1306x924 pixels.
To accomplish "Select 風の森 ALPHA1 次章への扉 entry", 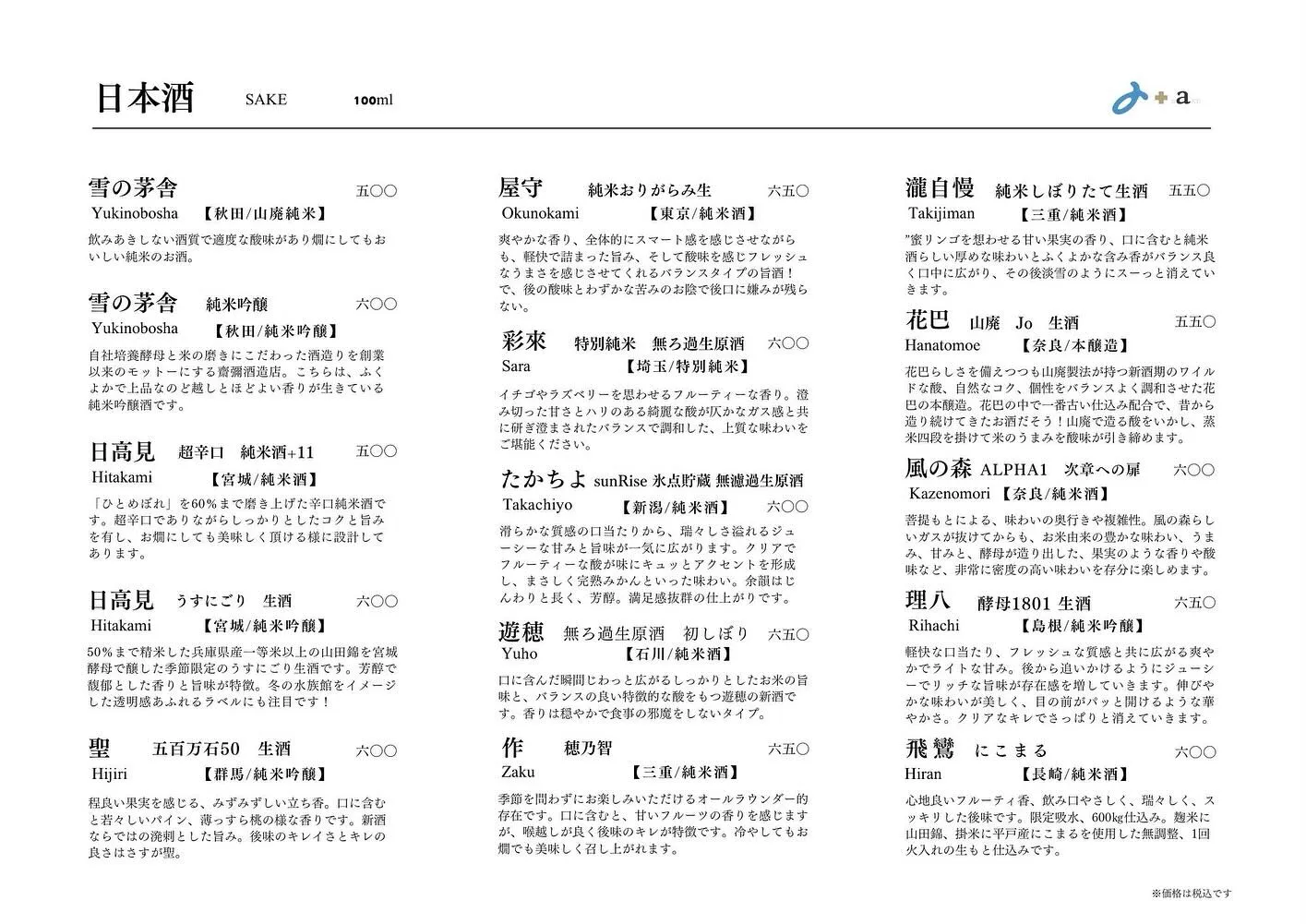I will click(x=1022, y=469).
